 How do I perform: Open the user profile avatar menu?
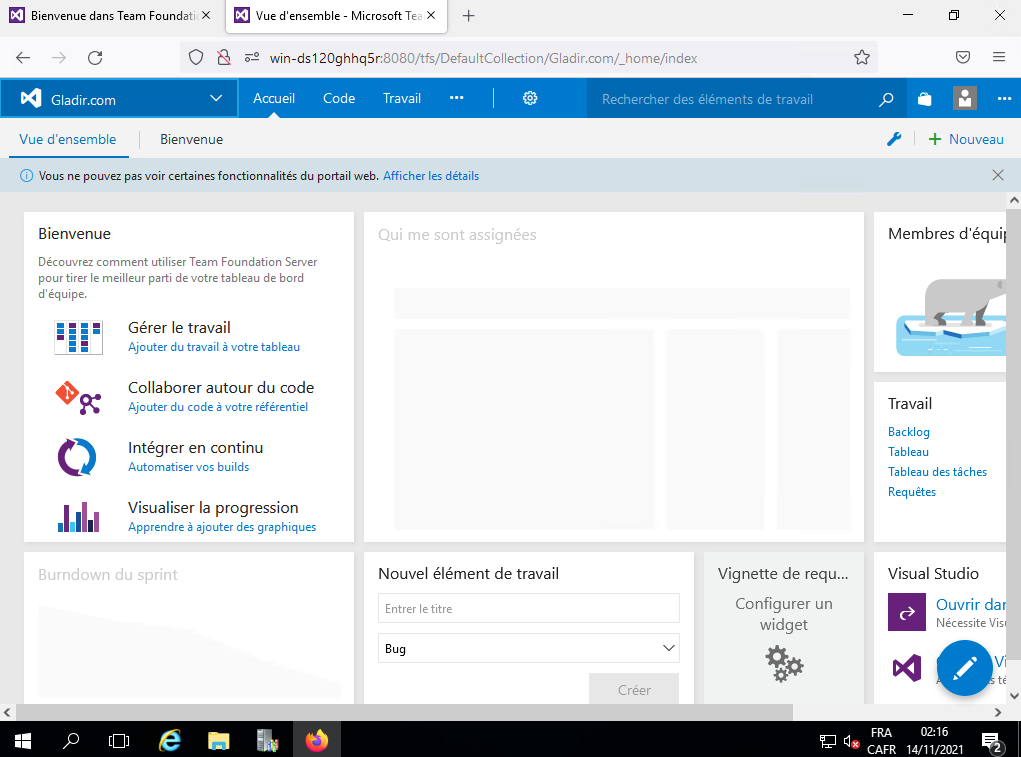pyautogui.click(x=964, y=98)
